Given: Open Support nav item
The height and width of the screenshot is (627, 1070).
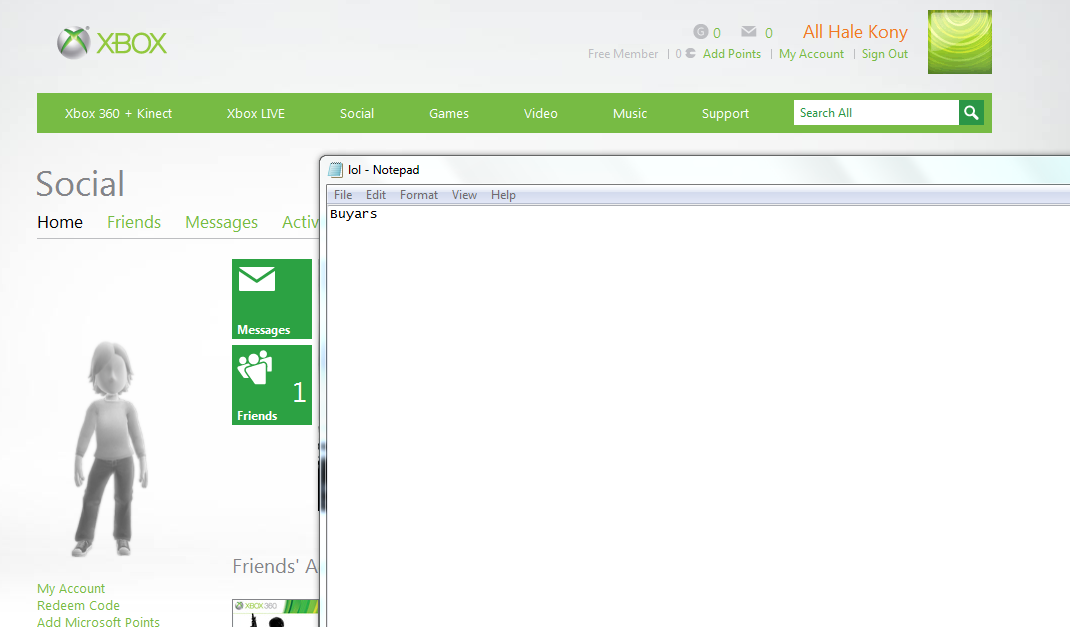Looking at the screenshot, I should (725, 113).
